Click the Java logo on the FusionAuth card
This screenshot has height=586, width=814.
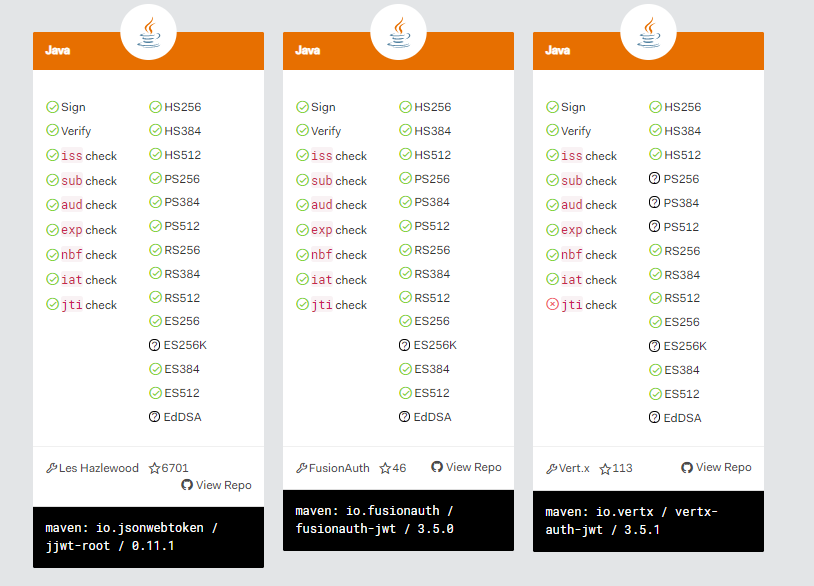[399, 32]
